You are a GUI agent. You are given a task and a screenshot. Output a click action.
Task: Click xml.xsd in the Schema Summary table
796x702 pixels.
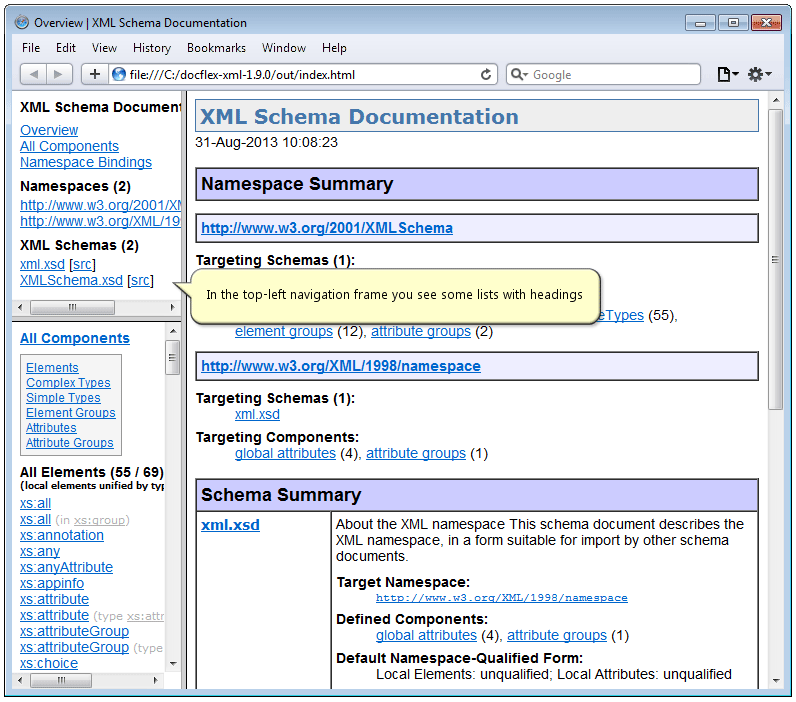(230, 524)
